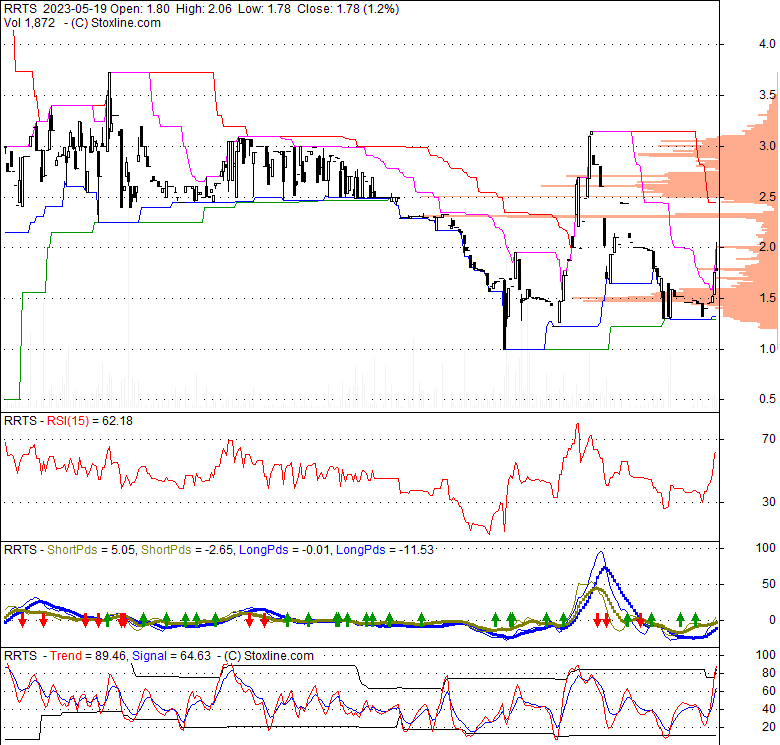This screenshot has width=780, height=745.
Task: Click the 20 label on Trend panel axis
Action: [x=769, y=727]
